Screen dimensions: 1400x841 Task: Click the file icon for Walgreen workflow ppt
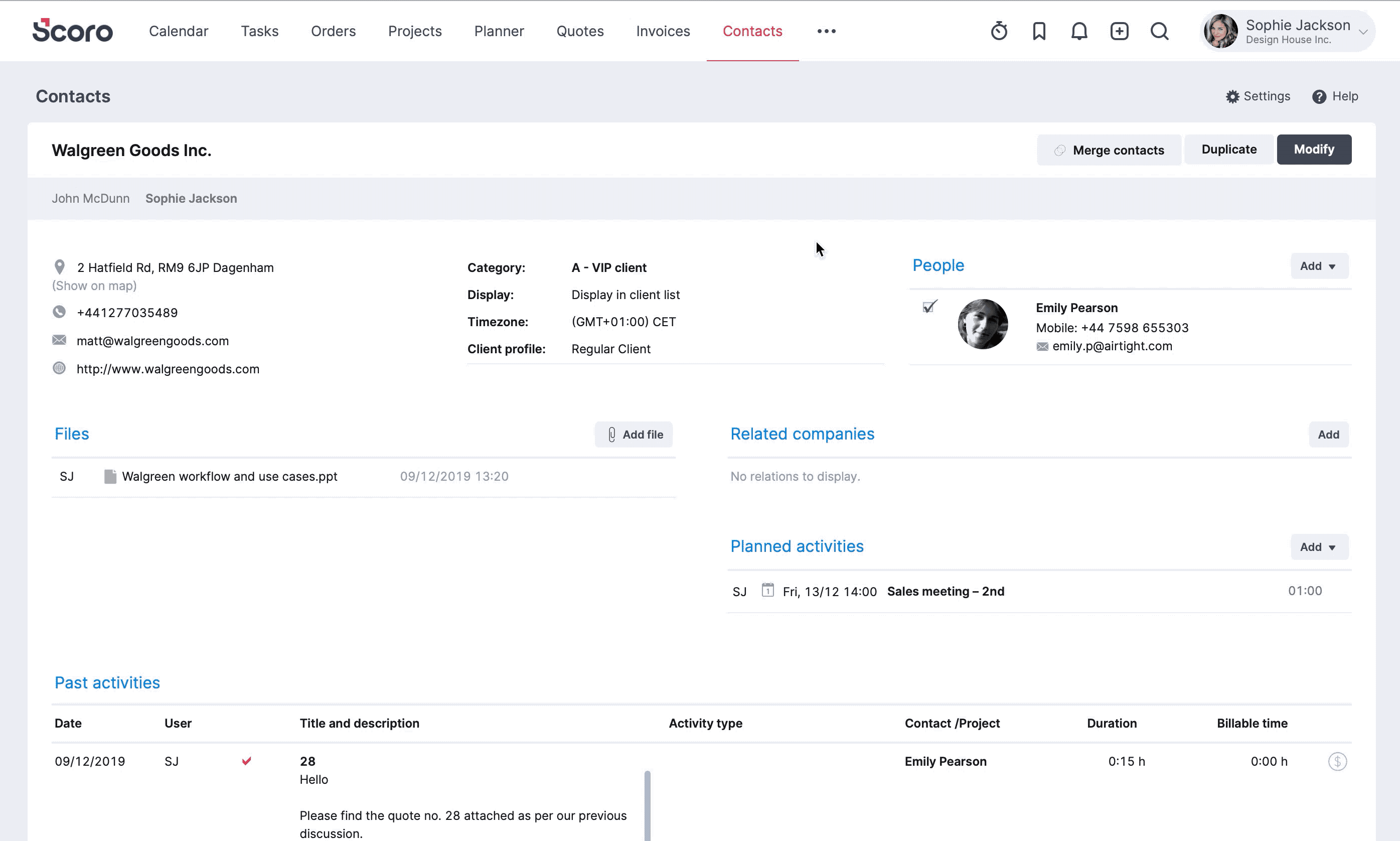click(x=110, y=476)
